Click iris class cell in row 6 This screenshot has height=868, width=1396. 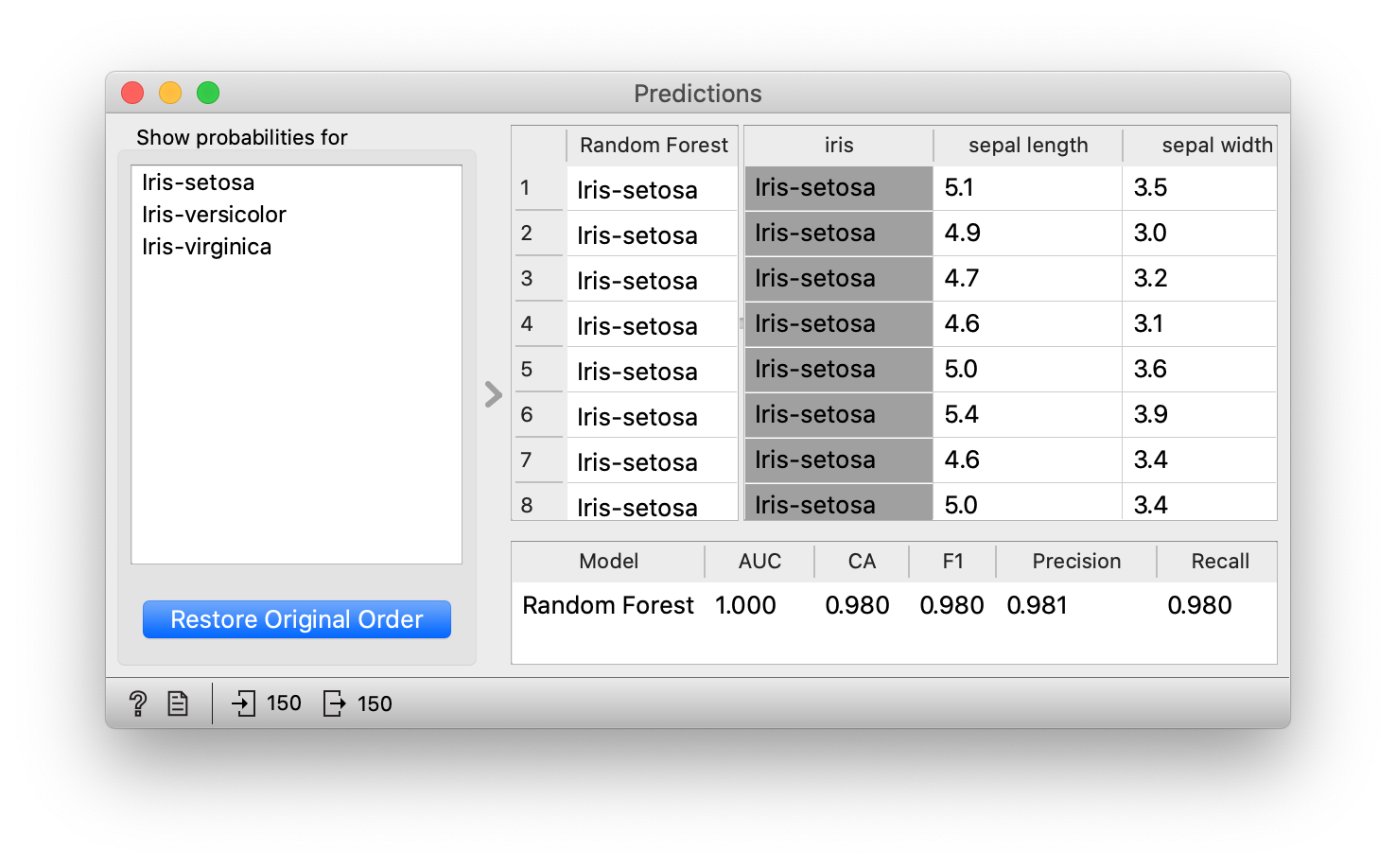pos(839,415)
